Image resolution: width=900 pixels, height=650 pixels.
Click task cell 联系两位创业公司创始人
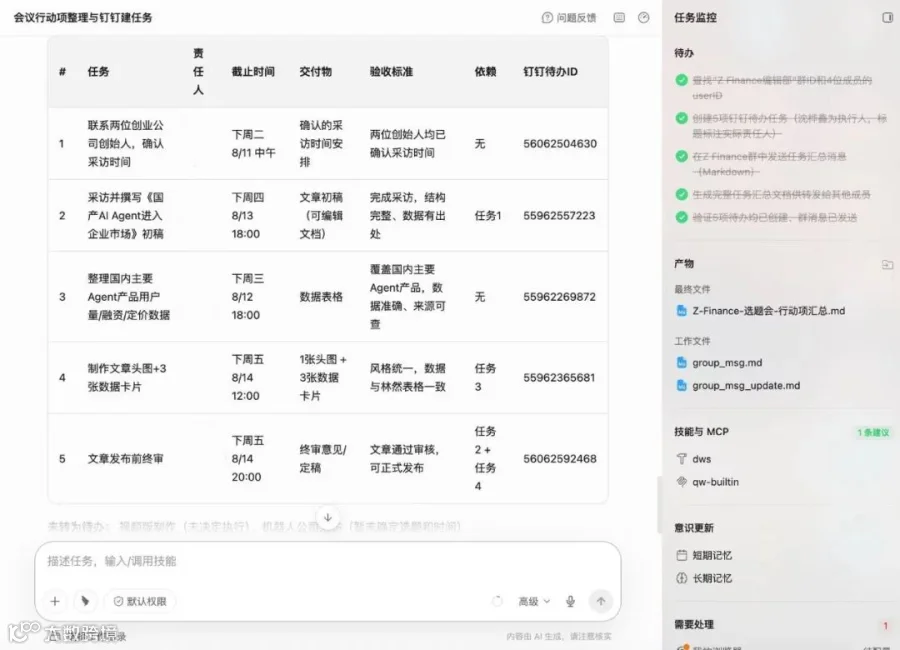click(x=125, y=144)
